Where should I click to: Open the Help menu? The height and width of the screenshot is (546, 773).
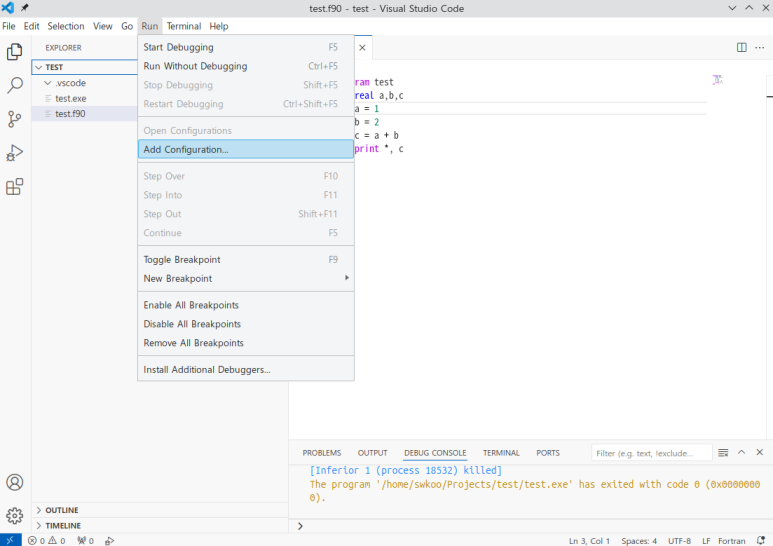point(218,26)
